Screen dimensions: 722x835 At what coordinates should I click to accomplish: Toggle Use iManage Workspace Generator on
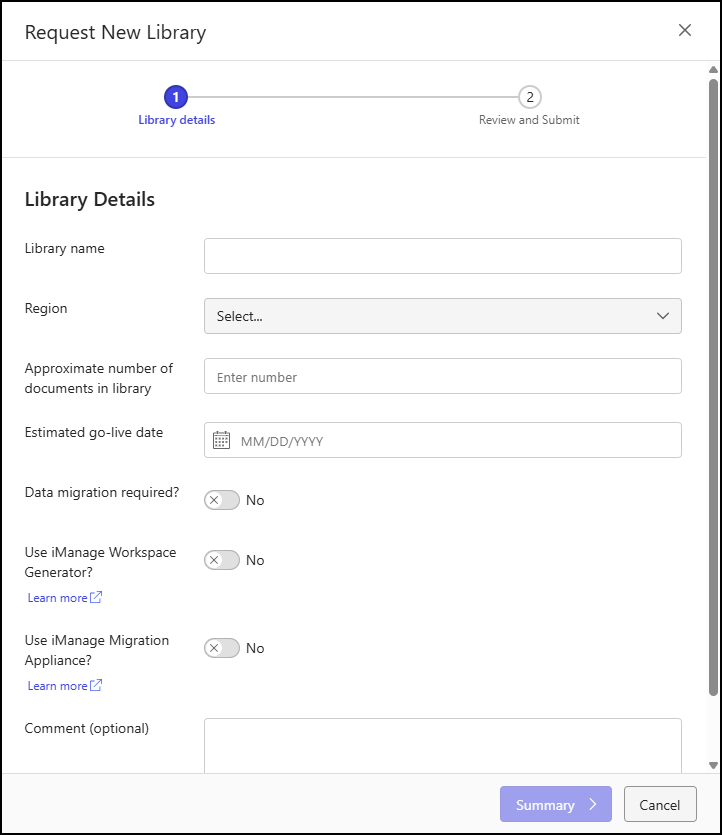point(222,560)
